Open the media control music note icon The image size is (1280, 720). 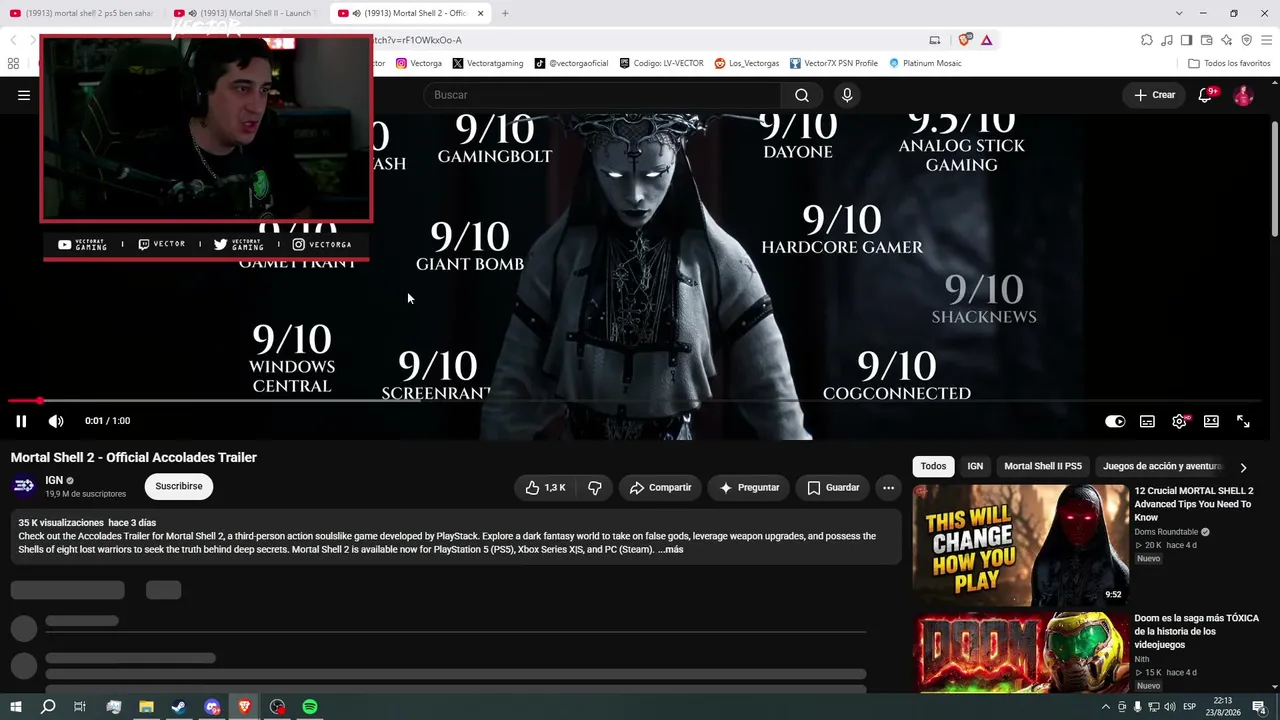click(1167, 40)
